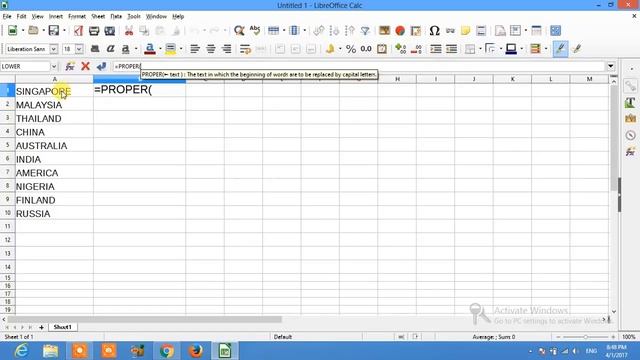This screenshot has width=640, height=360.
Task: Cancel formula with red X
Action: pos(85,66)
